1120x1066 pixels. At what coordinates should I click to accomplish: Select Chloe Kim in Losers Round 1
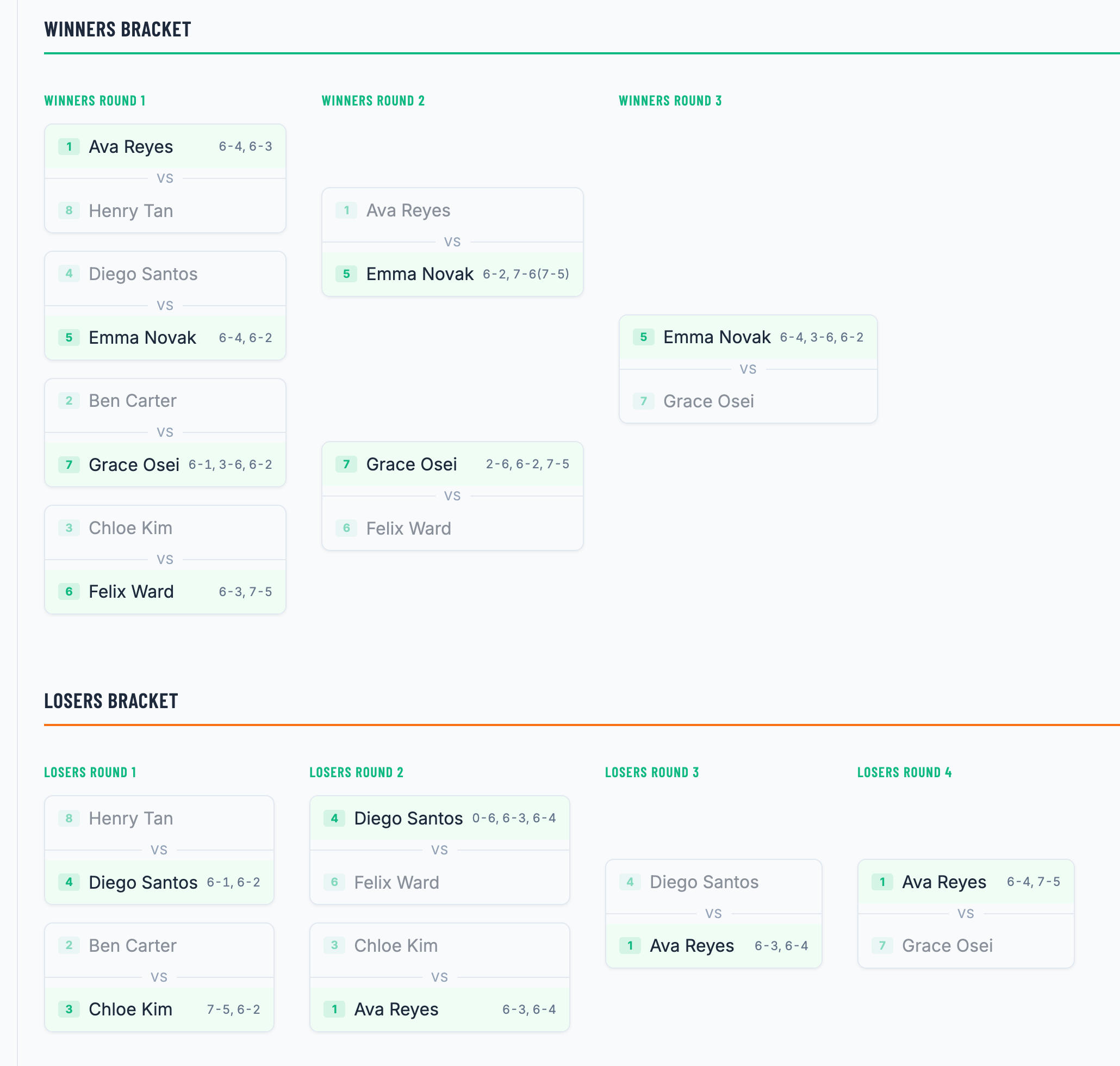(x=159, y=1009)
